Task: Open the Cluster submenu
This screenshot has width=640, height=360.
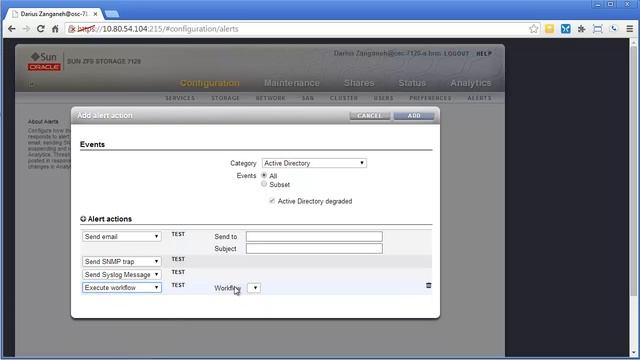Action: [344, 98]
